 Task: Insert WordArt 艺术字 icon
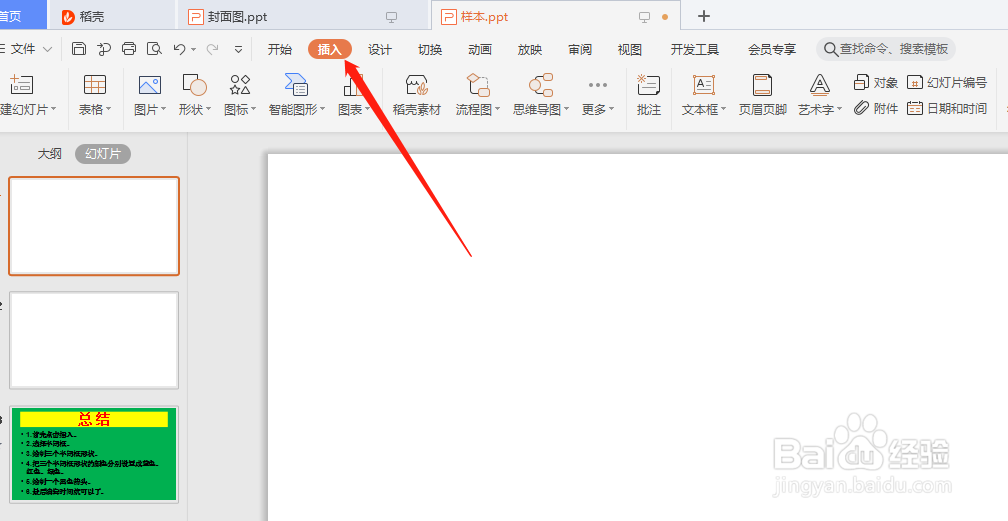(x=820, y=84)
